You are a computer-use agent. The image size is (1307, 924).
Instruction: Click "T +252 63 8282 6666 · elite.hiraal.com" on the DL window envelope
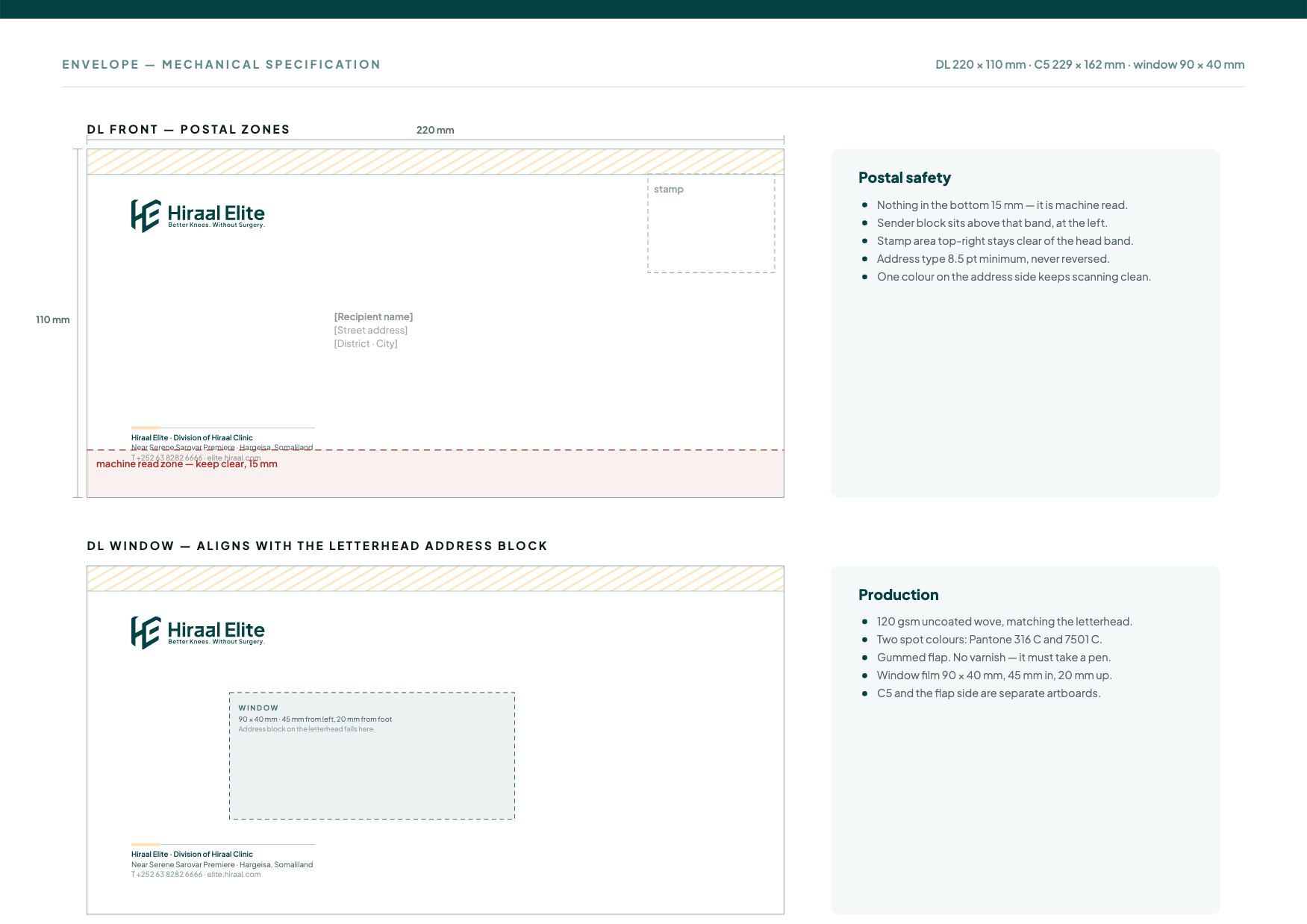click(196, 875)
